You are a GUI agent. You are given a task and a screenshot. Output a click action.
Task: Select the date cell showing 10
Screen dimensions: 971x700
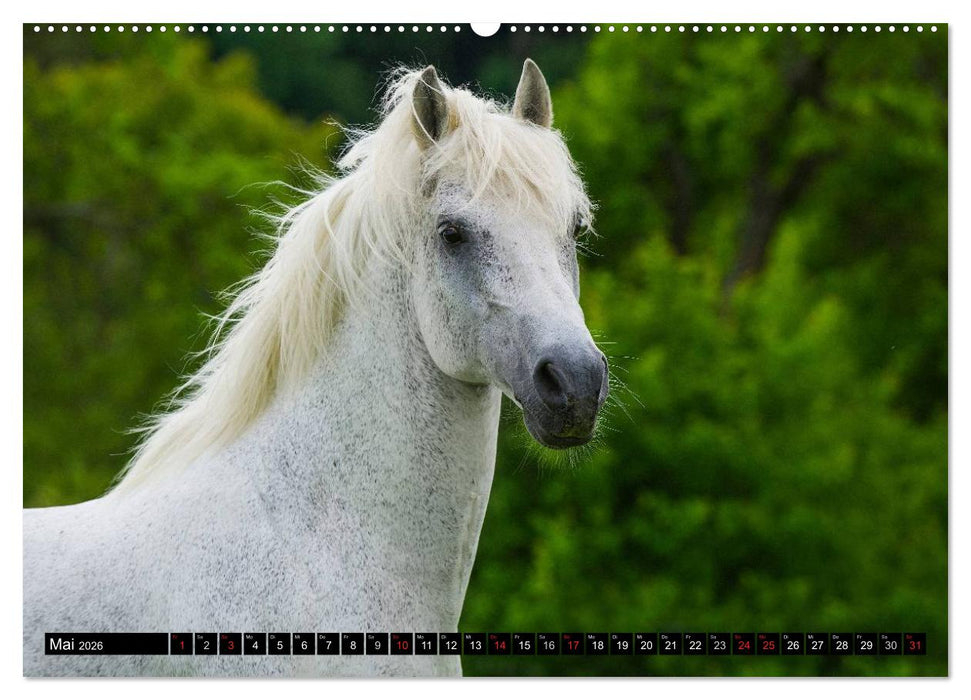402,646
